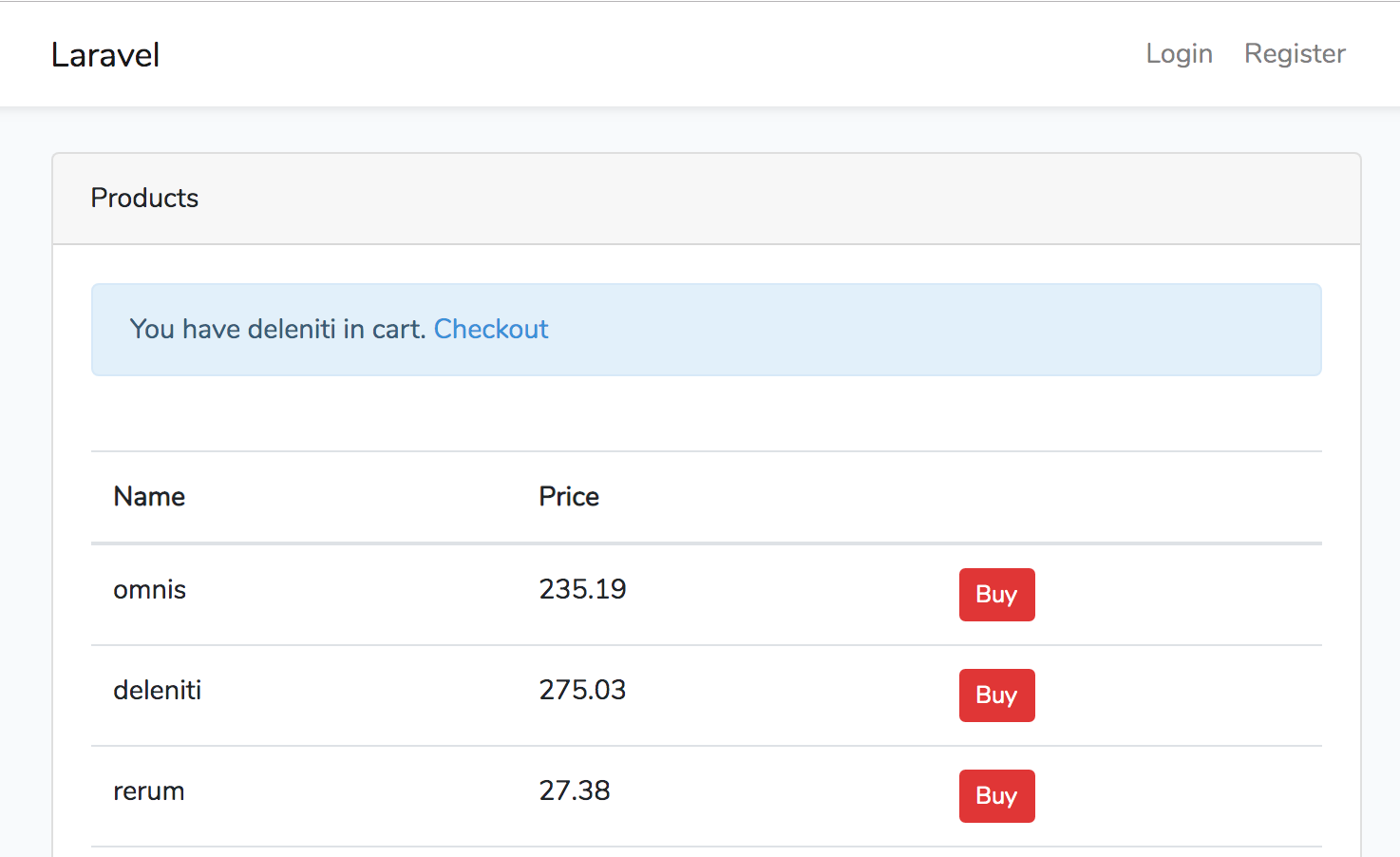Screen dimensions: 1400x857
Task: Buy the deleniti product
Action: point(996,695)
